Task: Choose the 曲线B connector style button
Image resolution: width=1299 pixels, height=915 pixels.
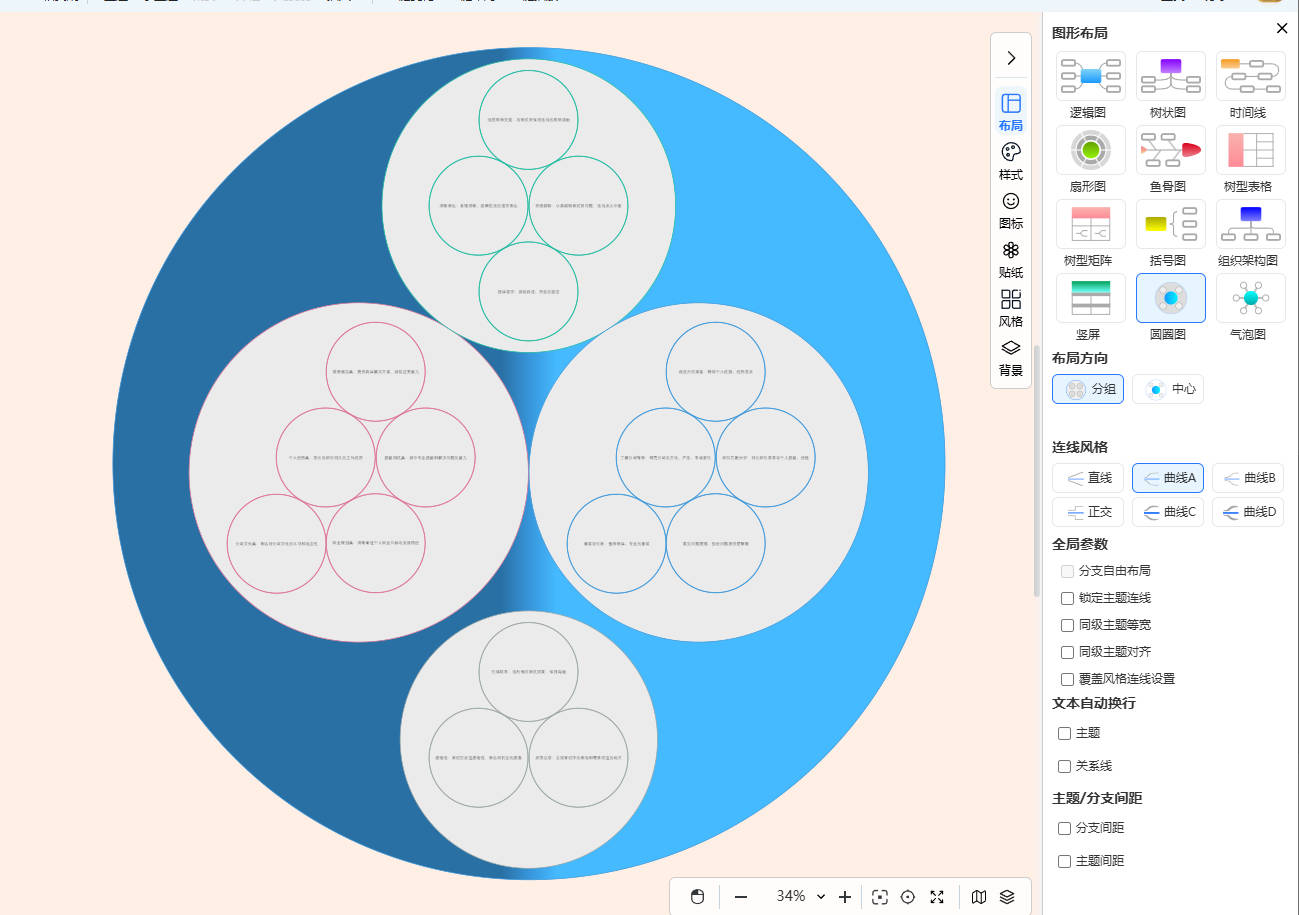Action: click(x=1248, y=478)
